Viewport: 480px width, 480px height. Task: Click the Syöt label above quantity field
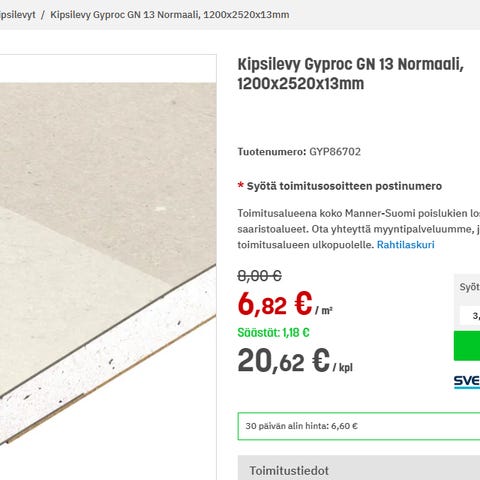click(x=470, y=287)
